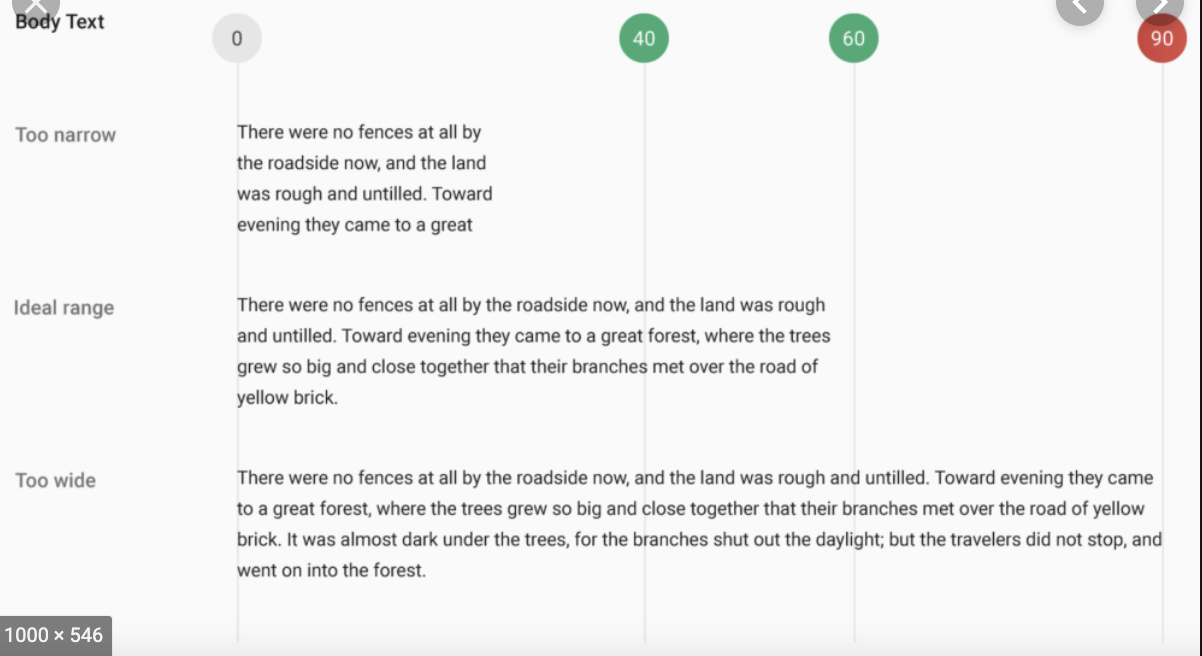
Task: Click the gray 0 marker circle
Action: [x=237, y=39]
